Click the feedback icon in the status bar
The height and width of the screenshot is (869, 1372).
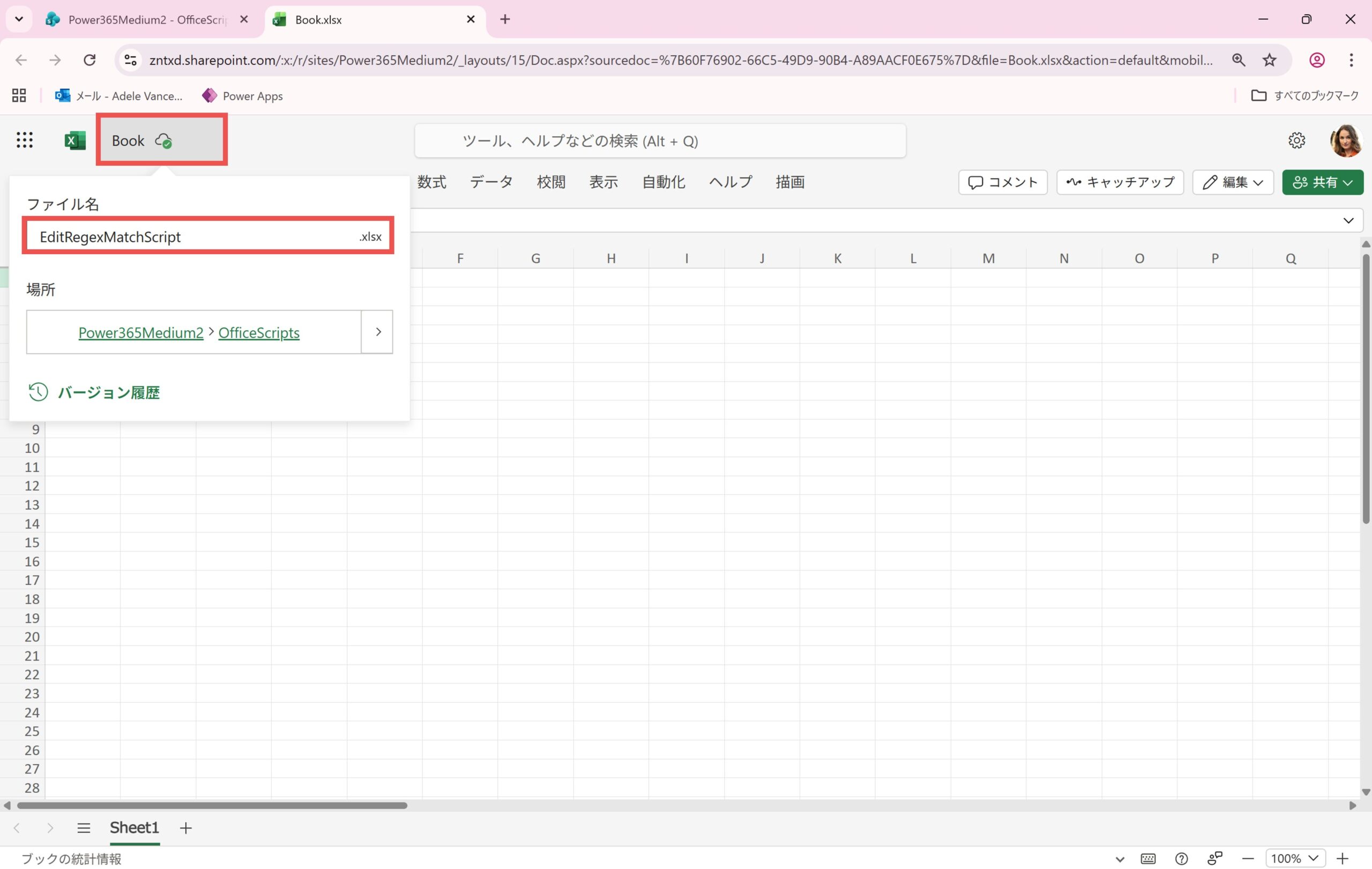coord(1215,859)
